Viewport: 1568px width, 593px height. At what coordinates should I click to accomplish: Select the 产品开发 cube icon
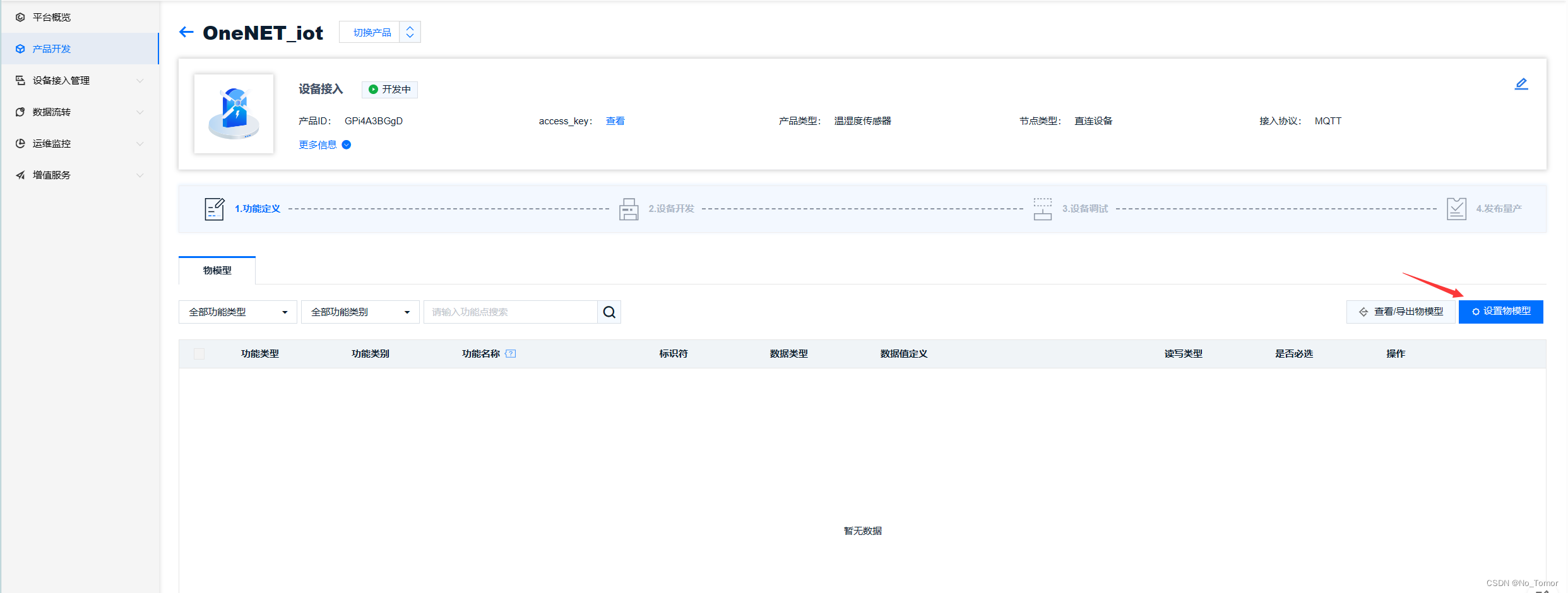[20, 49]
